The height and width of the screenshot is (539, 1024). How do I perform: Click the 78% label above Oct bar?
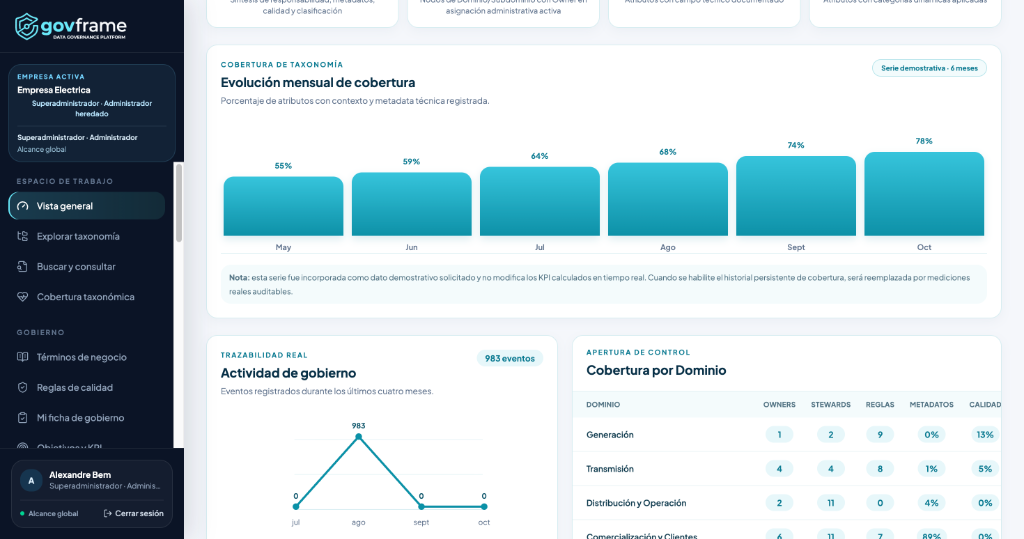pos(924,141)
